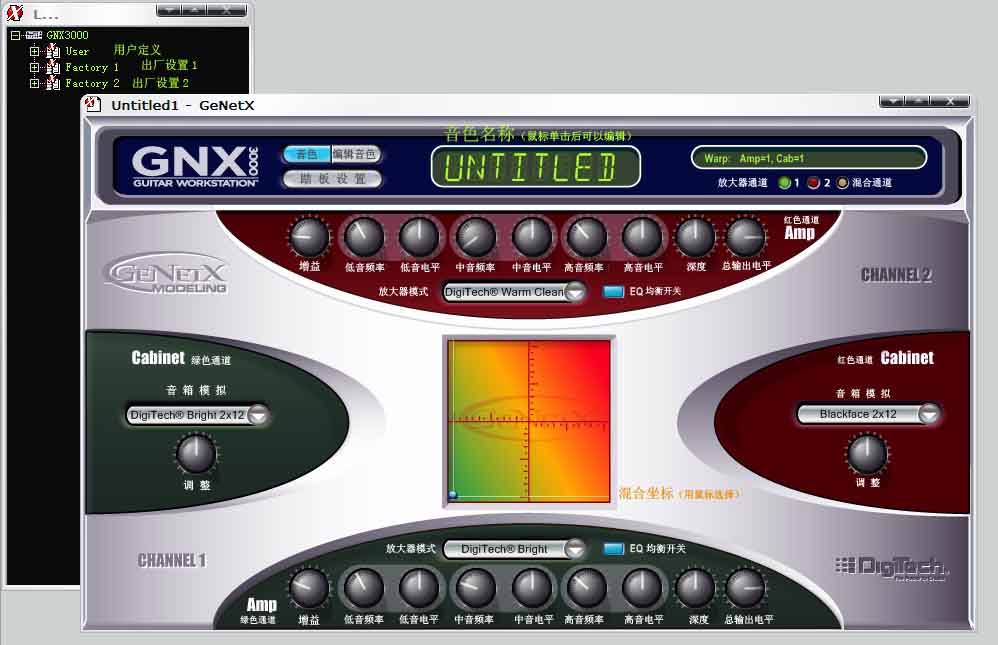The width and height of the screenshot is (998, 645).
Task: Click red channel 中音频率 knob
Action: click(475, 237)
